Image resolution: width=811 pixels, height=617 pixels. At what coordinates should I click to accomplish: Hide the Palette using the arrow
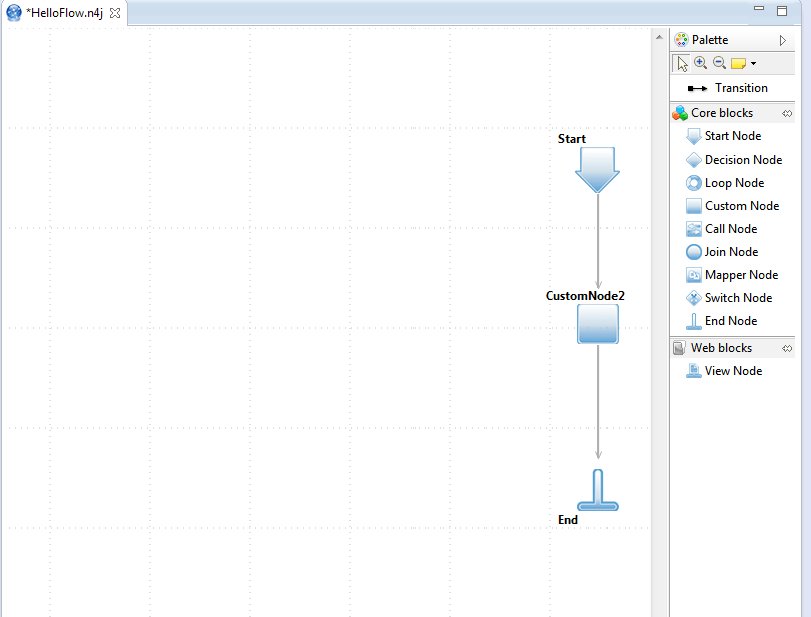pyautogui.click(x=783, y=40)
